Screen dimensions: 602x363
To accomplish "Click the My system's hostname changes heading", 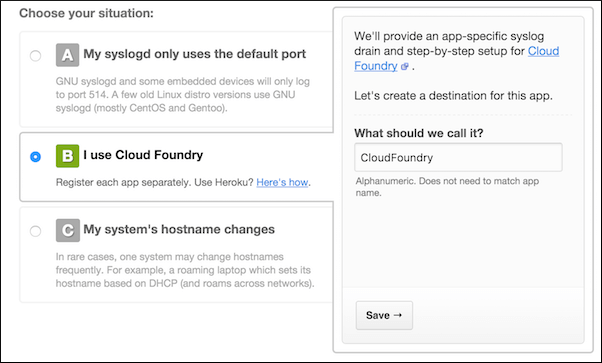I will pyautogui.click(x=179, y=229).
